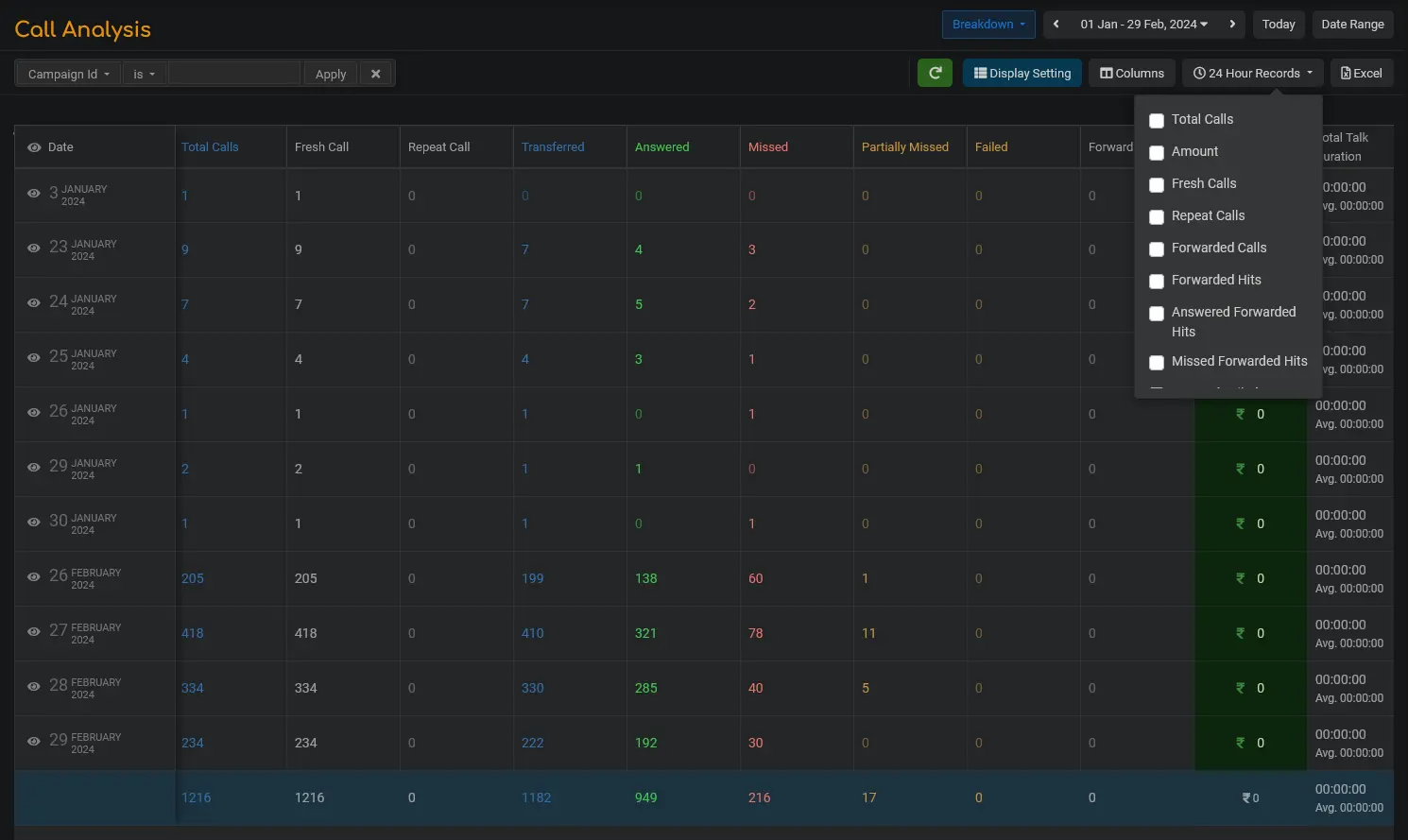This screenshot has height=840, width=1408.
Task: Click rupee icon in 26 January row
Action: pyautogui.click(x=1241, y=414)
